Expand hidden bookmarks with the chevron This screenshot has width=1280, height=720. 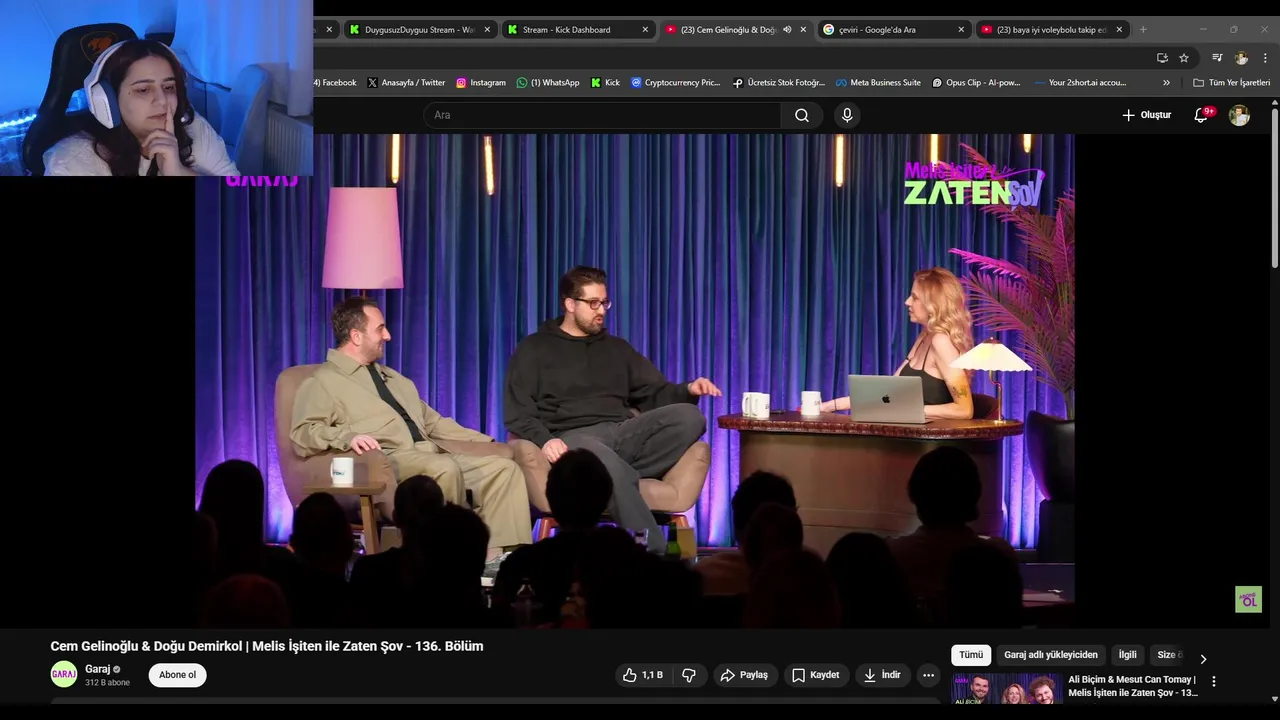tap(1166, 83)
